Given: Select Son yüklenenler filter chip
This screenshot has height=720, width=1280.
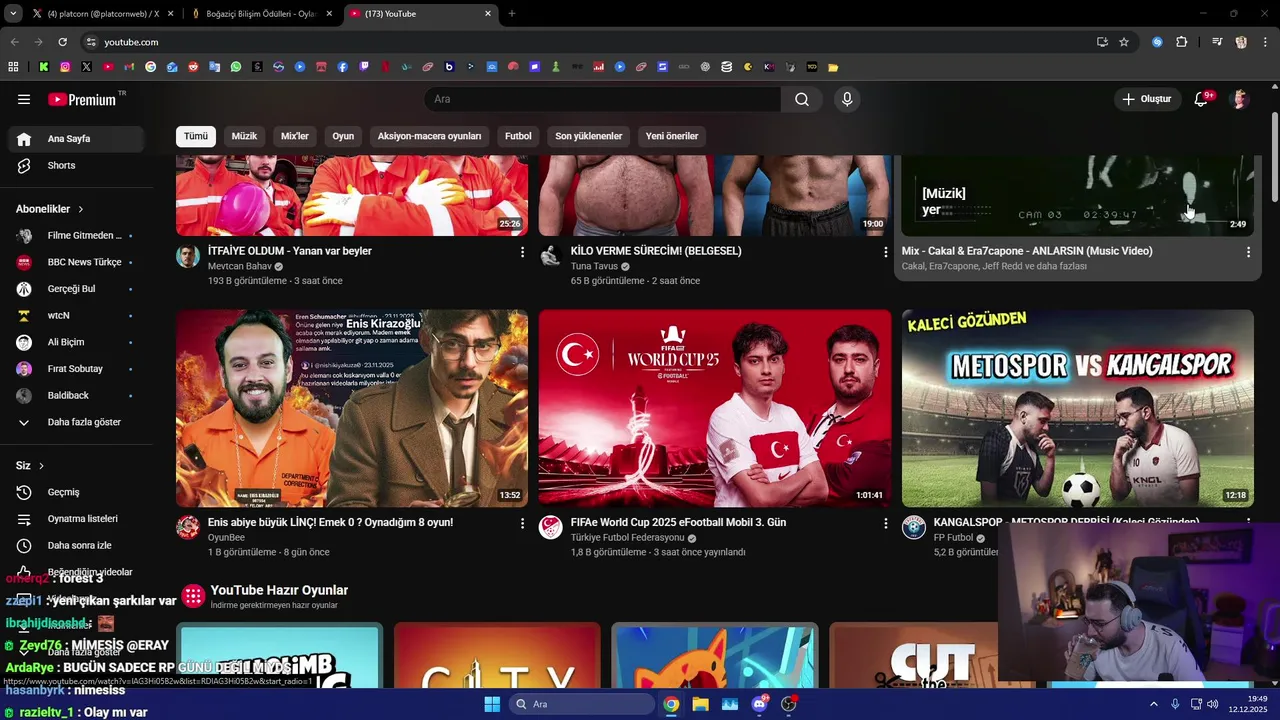Looking at the screenshot, I should 589,136.
